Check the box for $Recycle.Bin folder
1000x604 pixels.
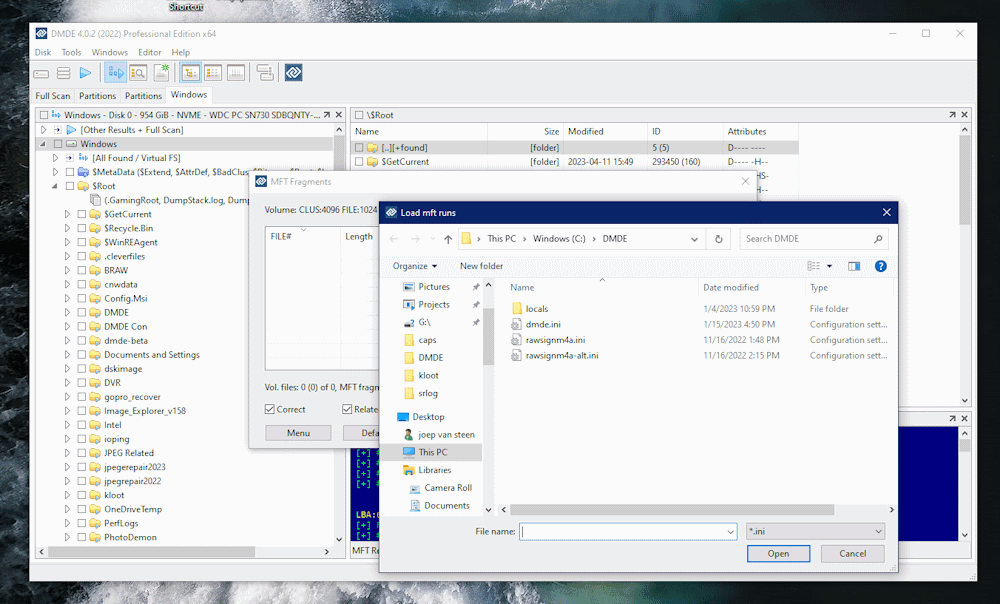click(82, 228)
